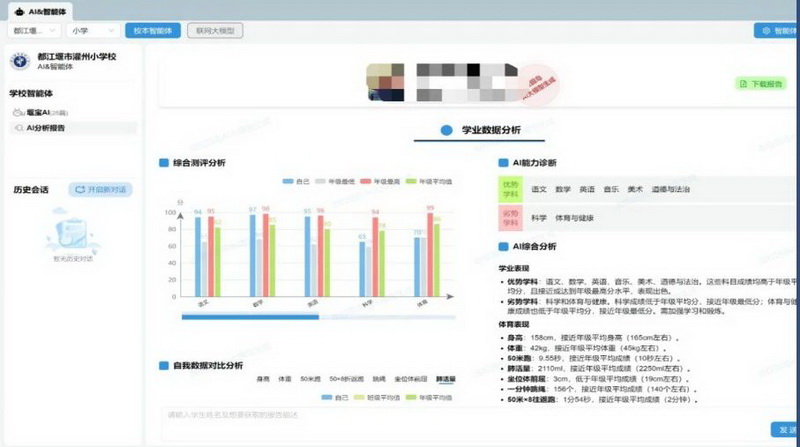Click the 发送 send button
Screen dimensions: 800x447
(784, 429)
